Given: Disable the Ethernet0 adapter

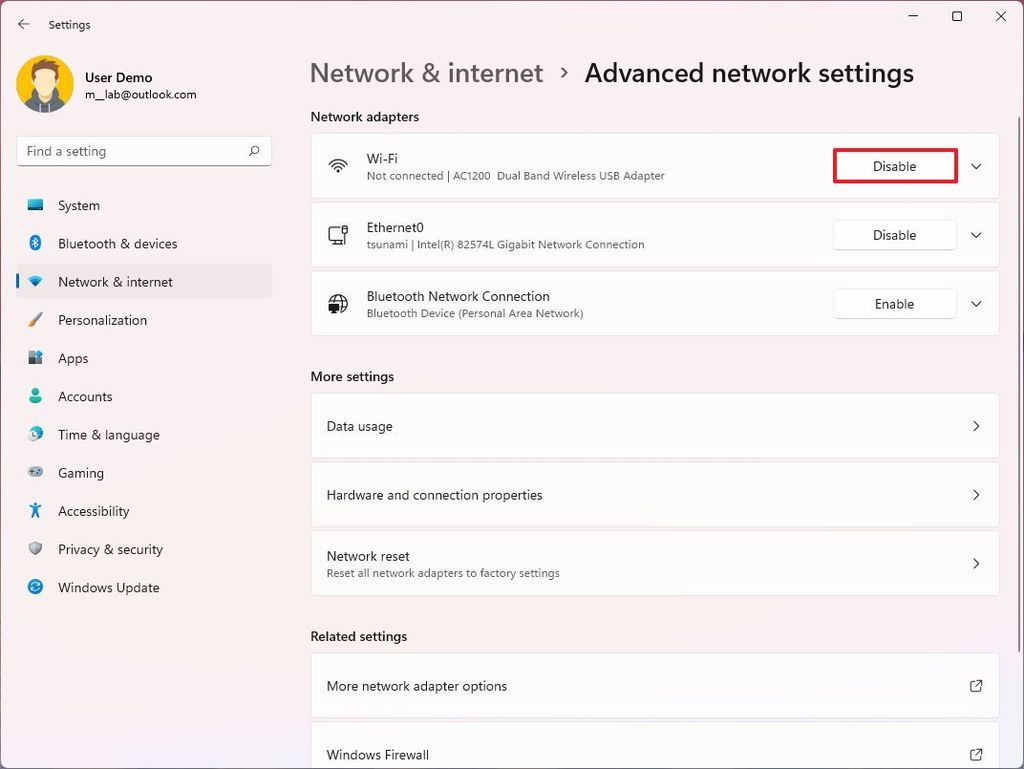Looking at the screenshot, I should (894, 235).
